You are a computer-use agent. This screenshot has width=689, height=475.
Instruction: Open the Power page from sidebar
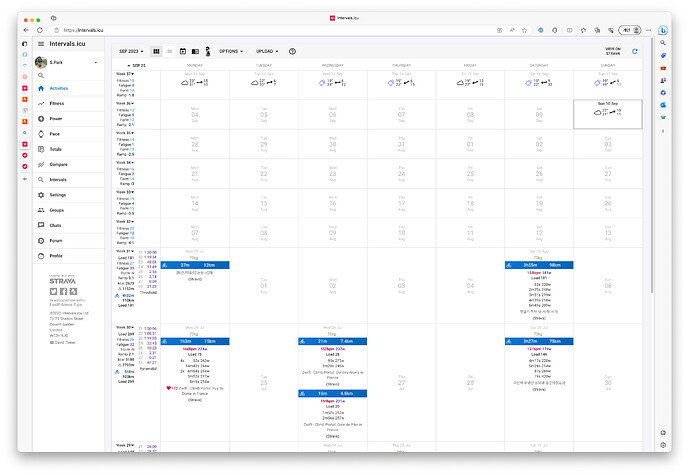[56, 118]
